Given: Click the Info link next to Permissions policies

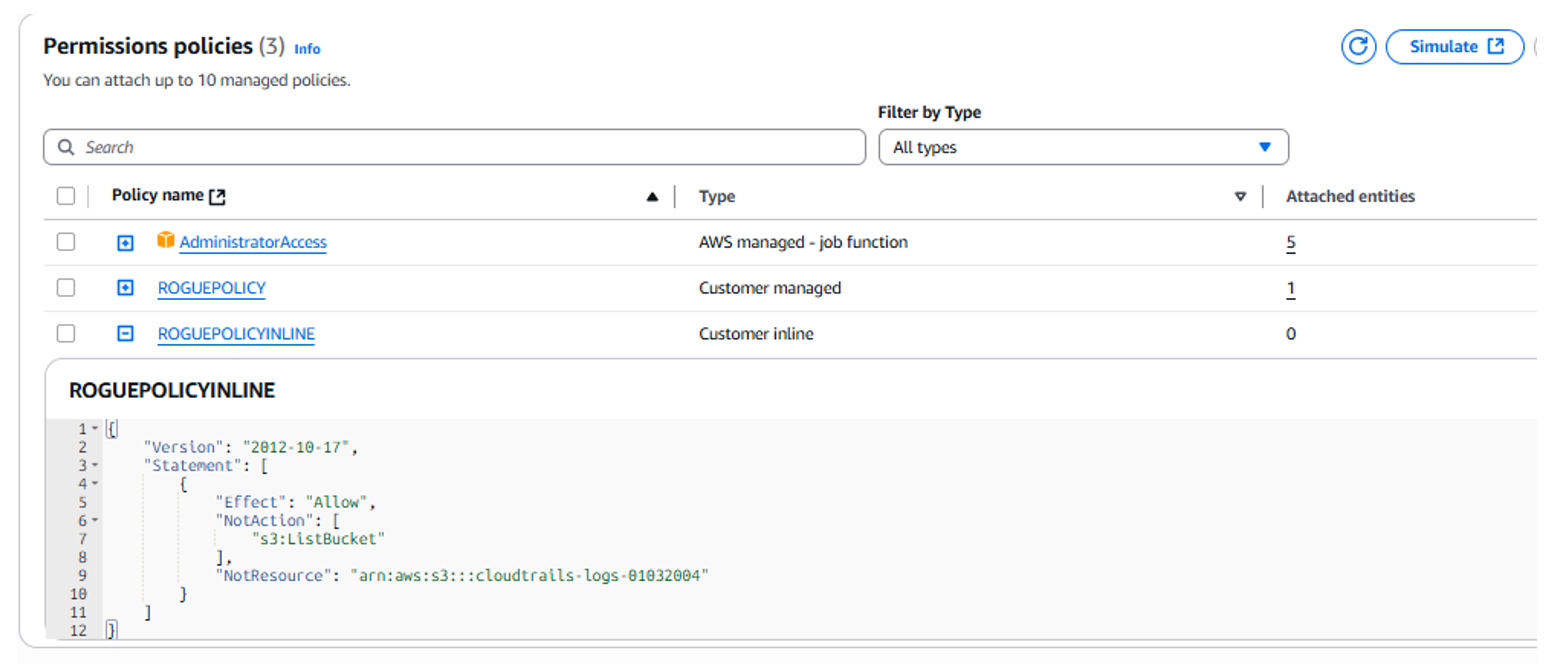Looking at the screenshot, I should coord(307,49).
